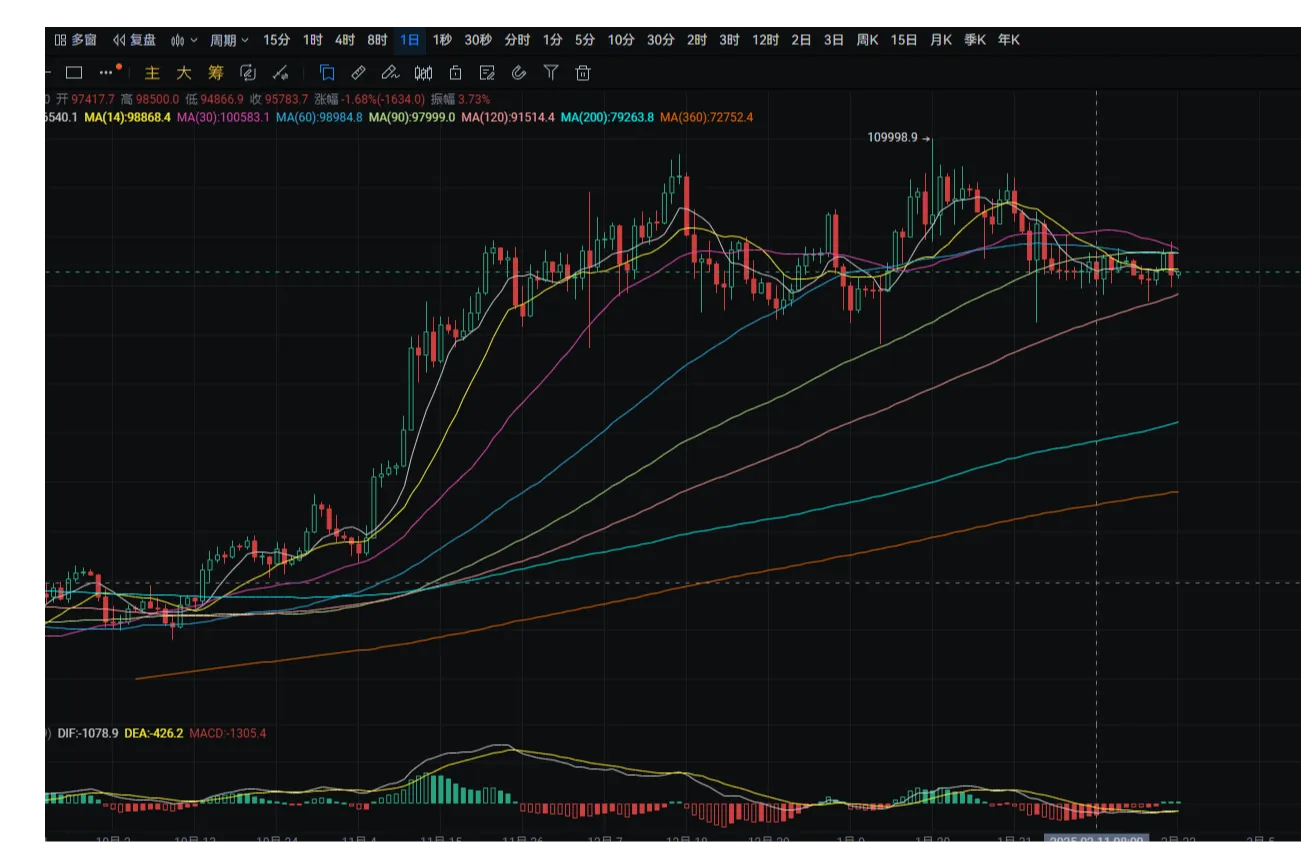The width and height of the screenshot is (1301, 867).
Task: Open the note edit tool
Action: (487, 72)
